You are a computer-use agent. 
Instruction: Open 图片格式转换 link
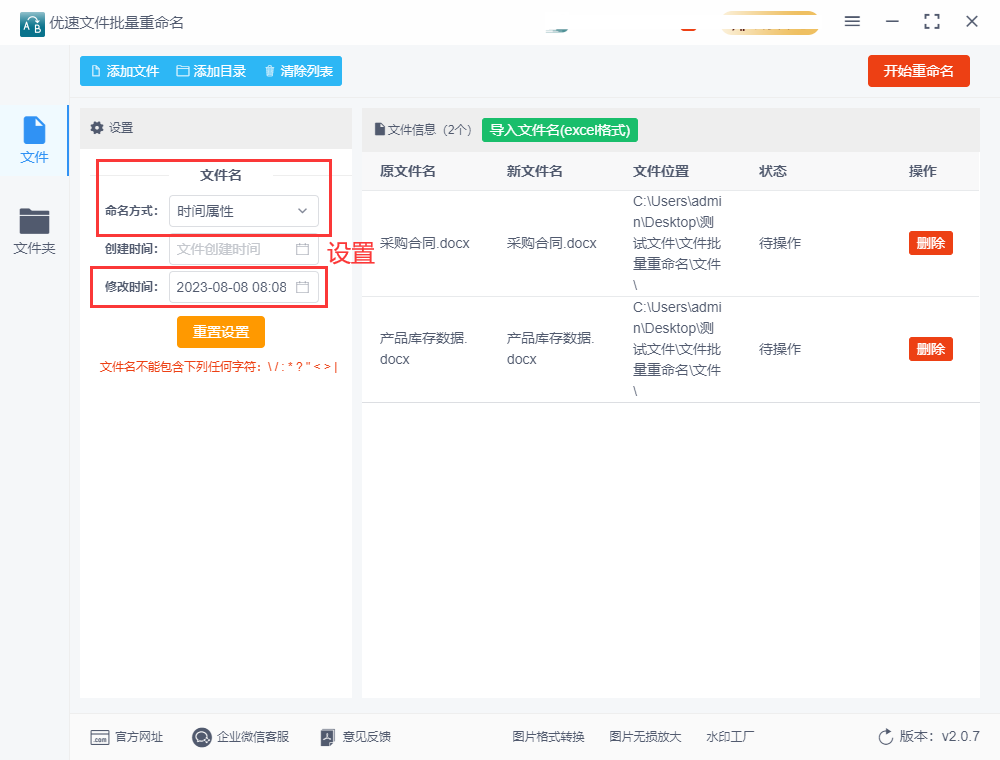[548, 737]
